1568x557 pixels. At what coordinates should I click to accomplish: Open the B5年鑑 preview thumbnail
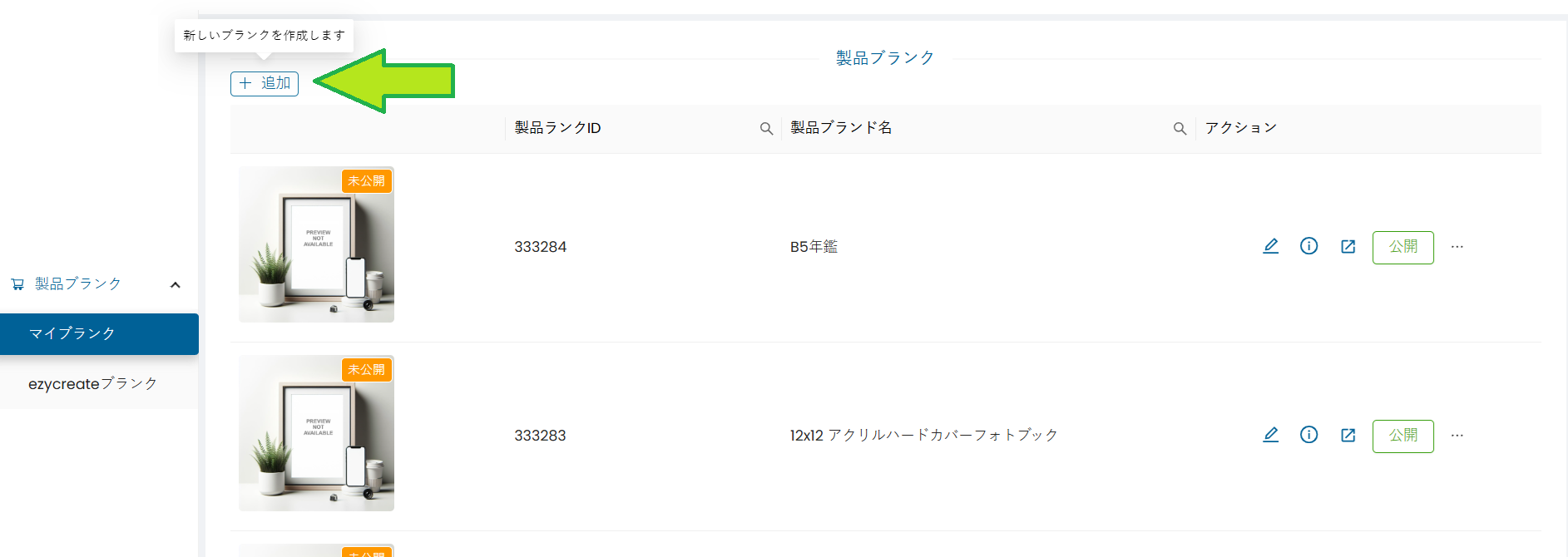tap(316, 244)
